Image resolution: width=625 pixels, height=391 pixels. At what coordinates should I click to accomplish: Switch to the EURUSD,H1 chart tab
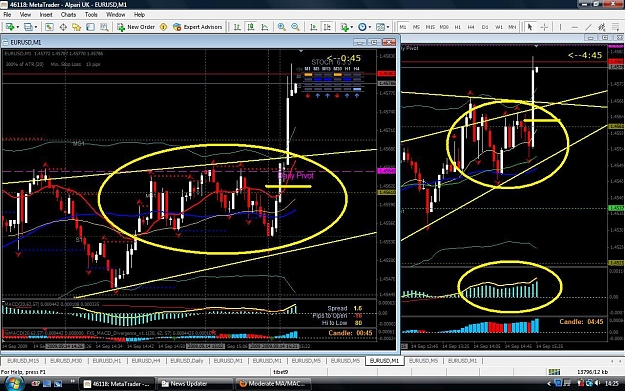107,361
